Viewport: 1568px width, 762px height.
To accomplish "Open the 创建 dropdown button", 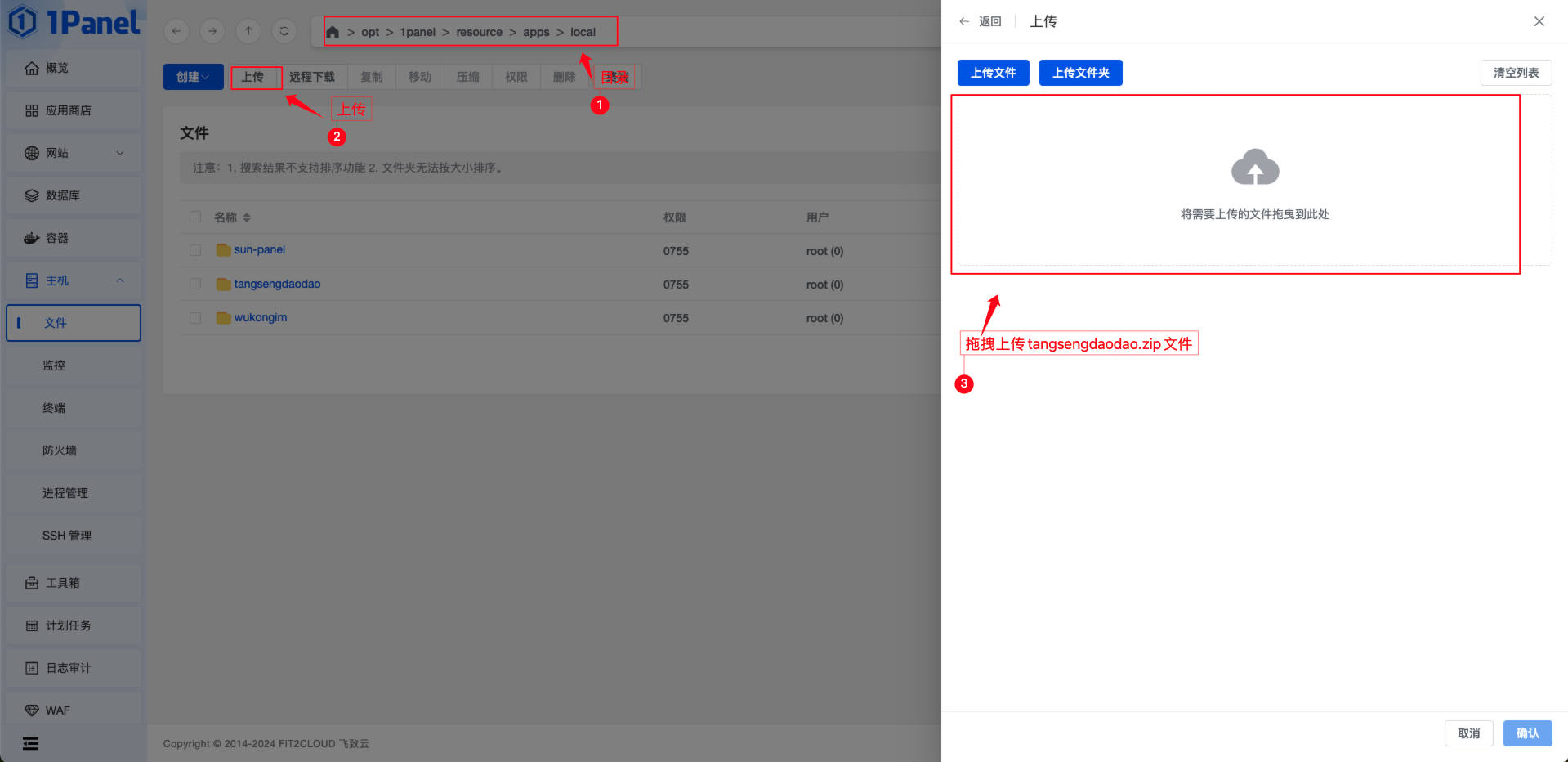I will [x=193, y=77].
